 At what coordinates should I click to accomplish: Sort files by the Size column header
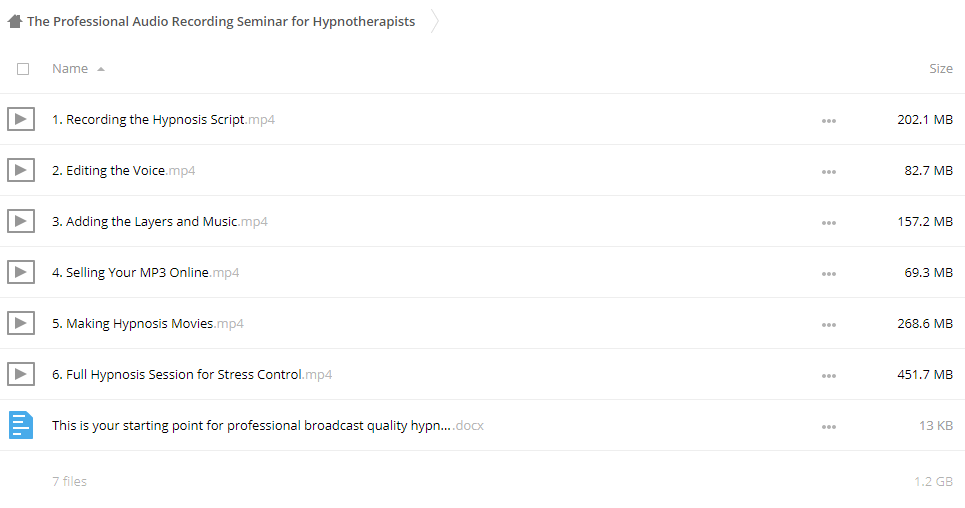[940, 69]
